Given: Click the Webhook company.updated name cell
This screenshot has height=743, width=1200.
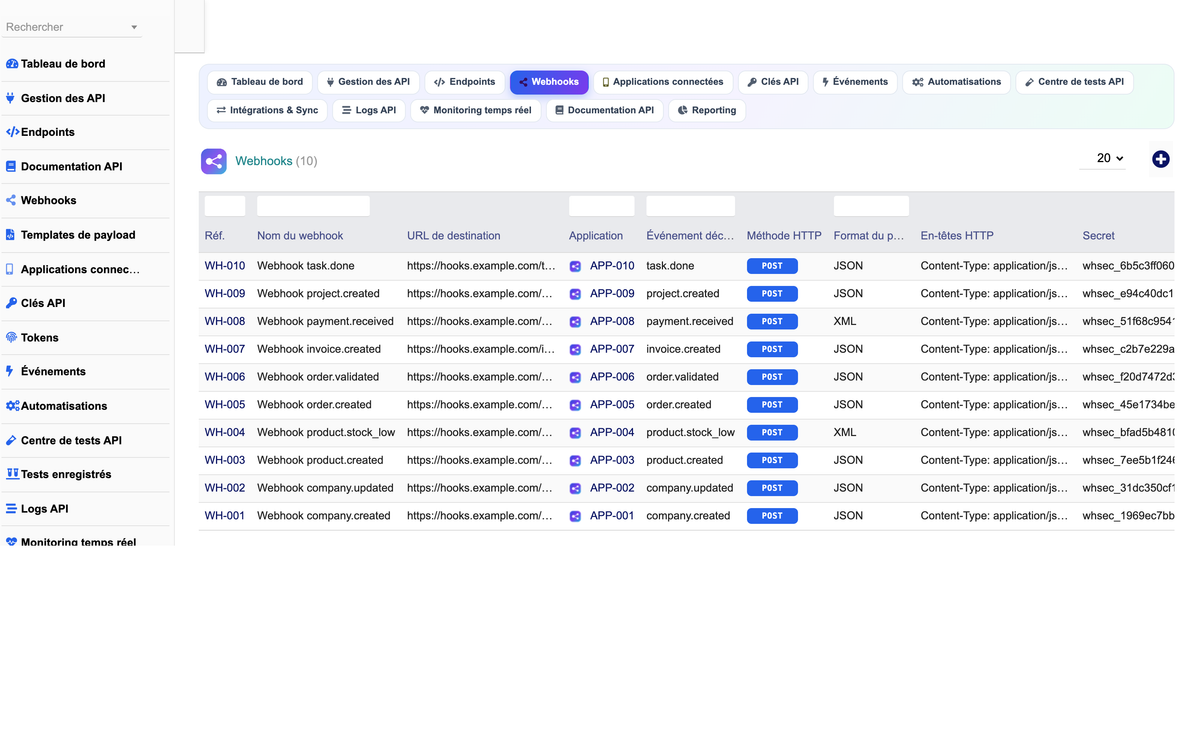Looking at the screenshot, I should [x=325, y=488].
